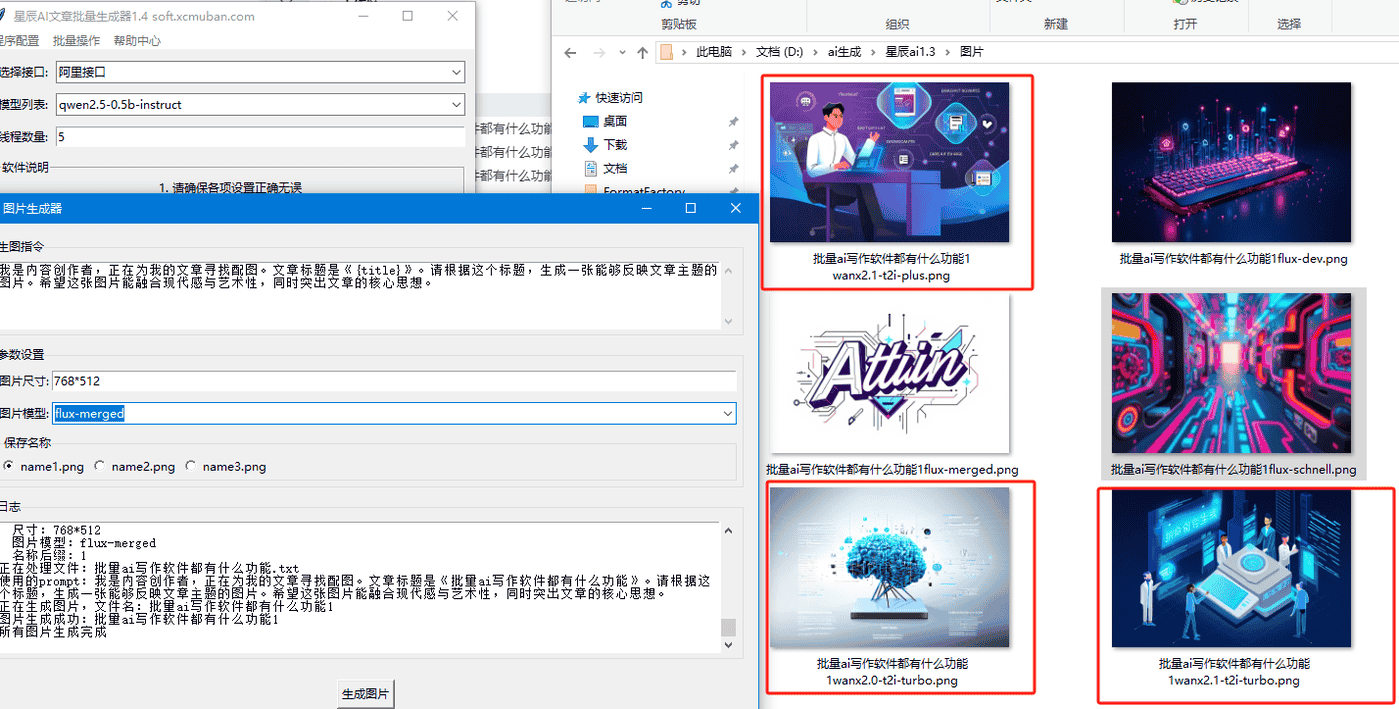Viewport: 1399px width, 709px height.
Task: Open Quick Access star in sidebar
Action: (584, 98)
